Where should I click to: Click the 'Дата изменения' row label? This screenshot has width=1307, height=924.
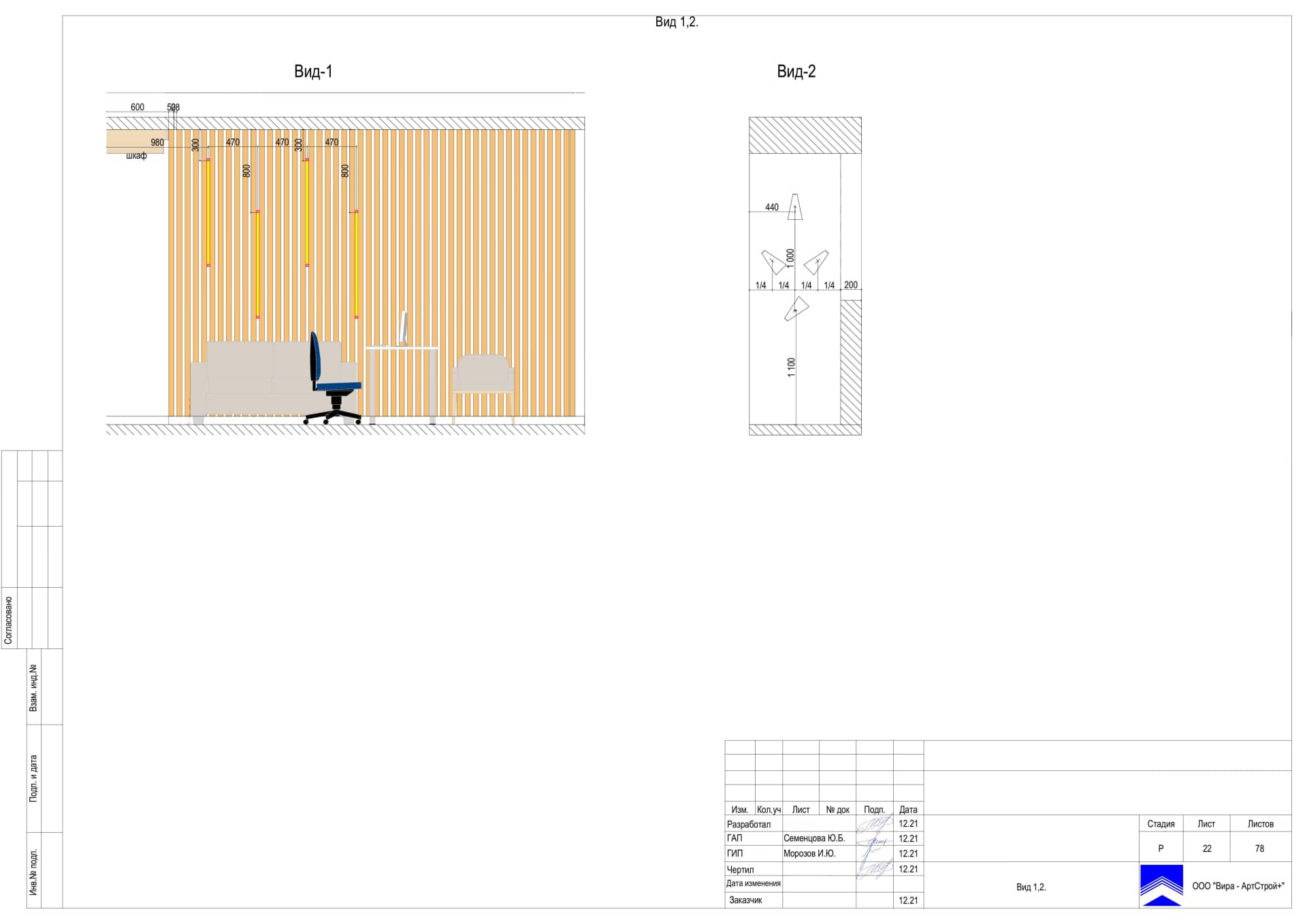(754, 884)
